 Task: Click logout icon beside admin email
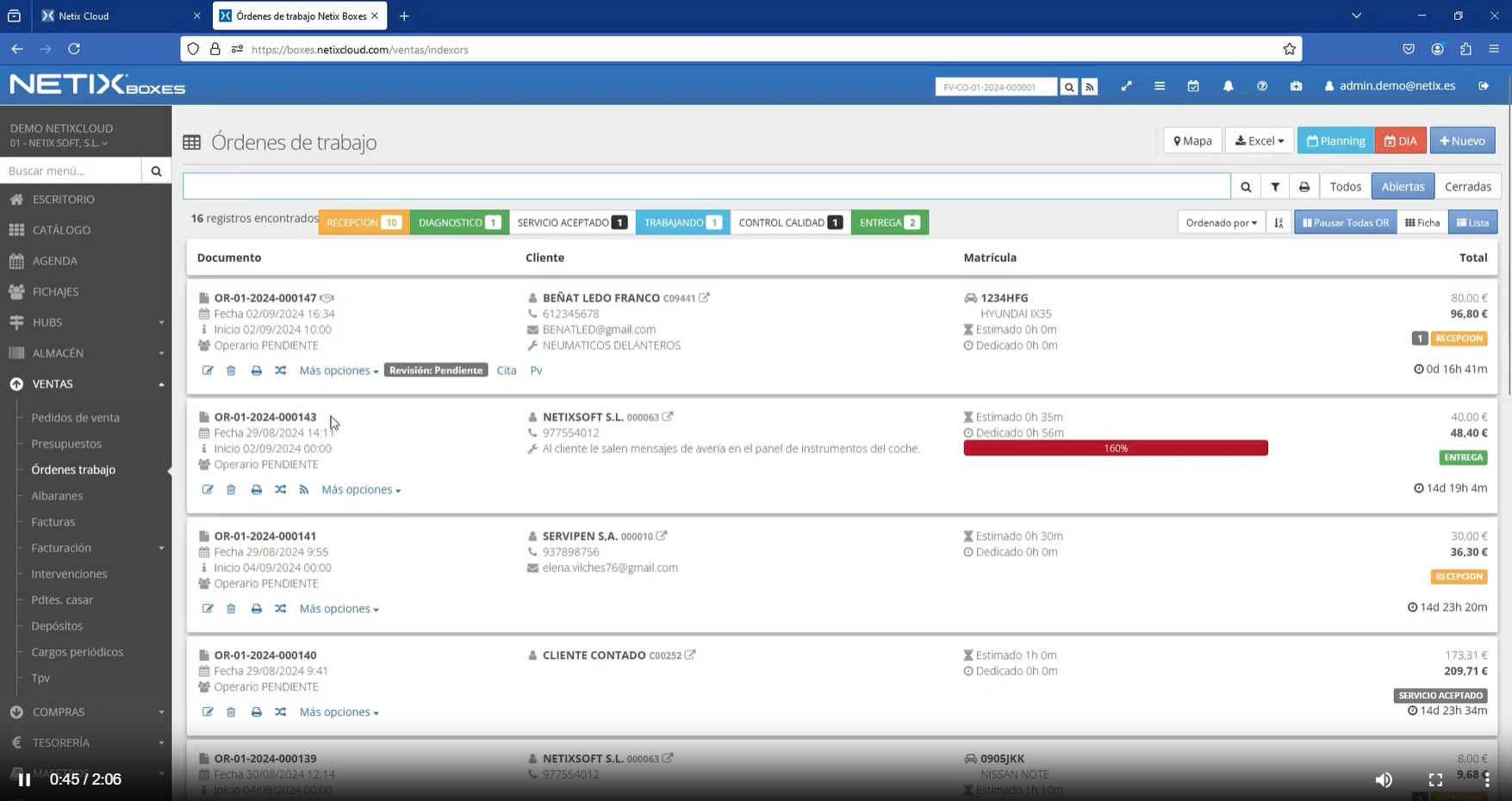point(1484,86)
